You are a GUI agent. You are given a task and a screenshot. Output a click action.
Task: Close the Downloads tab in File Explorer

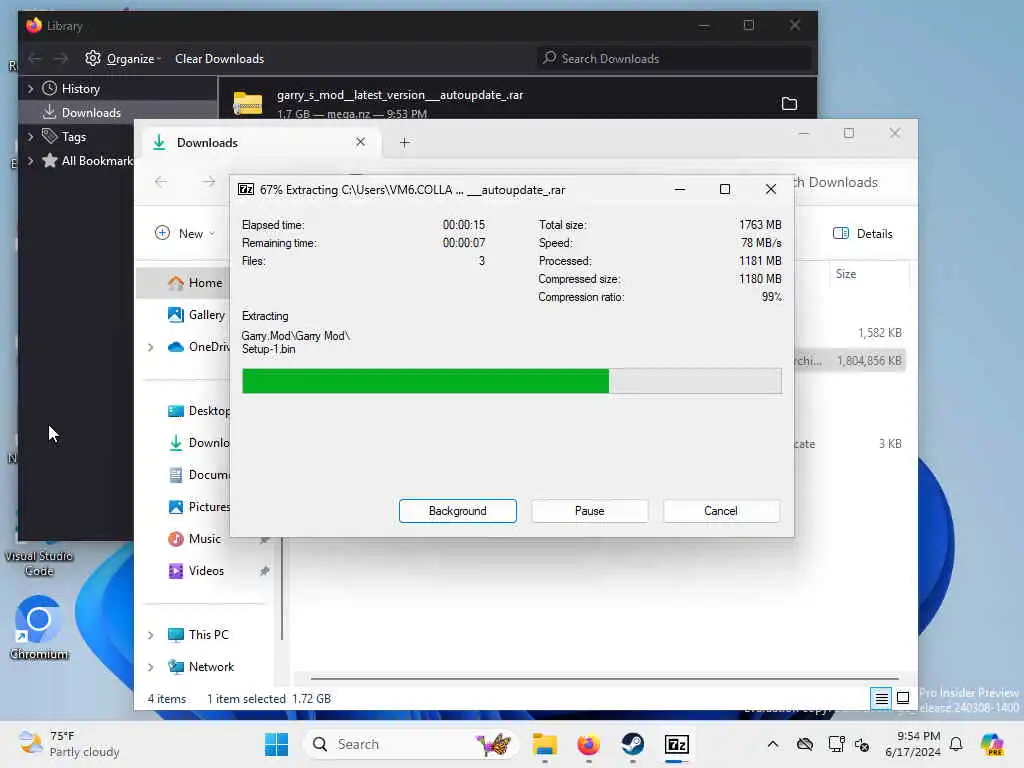[360, 142]
